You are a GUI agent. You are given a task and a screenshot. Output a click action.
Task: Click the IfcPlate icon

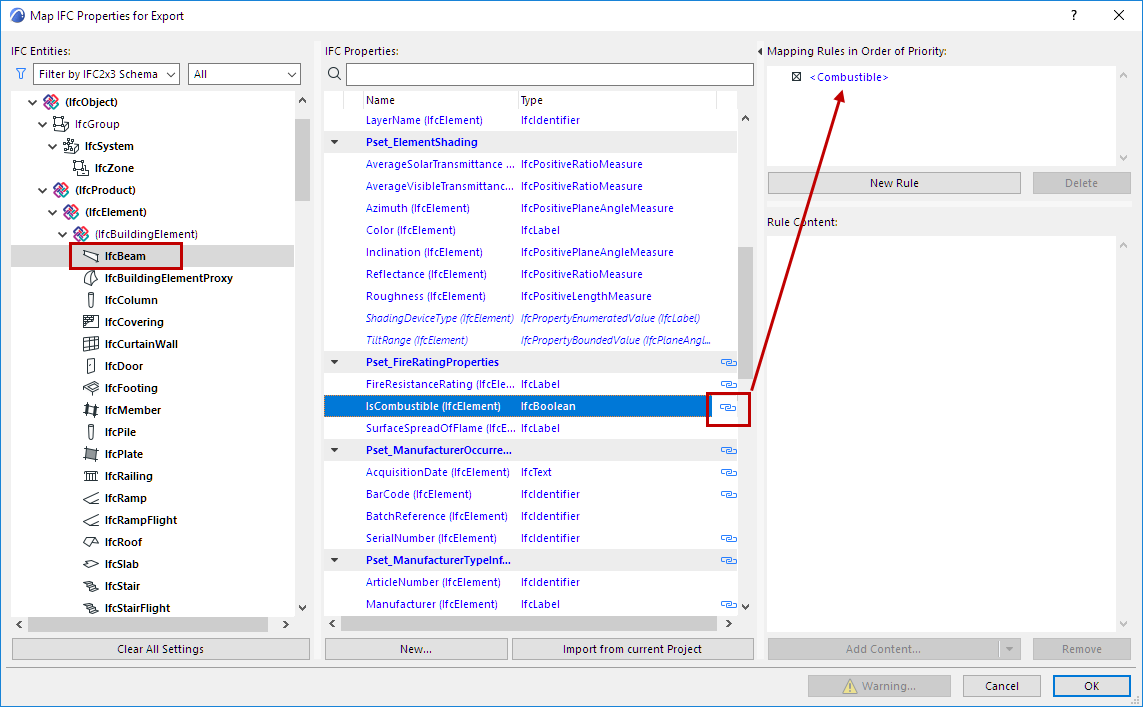pos(90,453)
